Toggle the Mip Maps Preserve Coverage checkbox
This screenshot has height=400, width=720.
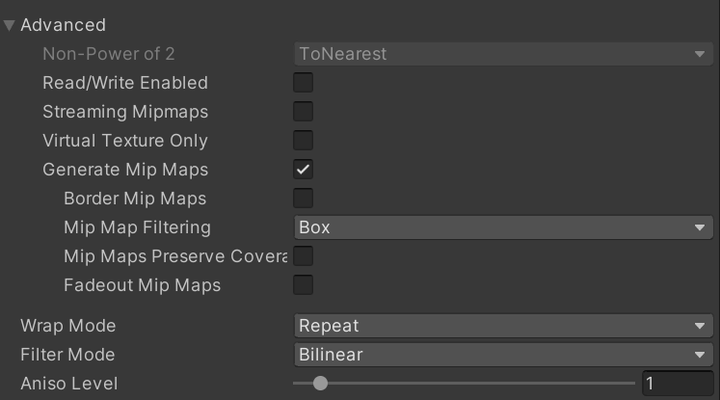pos(303,257)
